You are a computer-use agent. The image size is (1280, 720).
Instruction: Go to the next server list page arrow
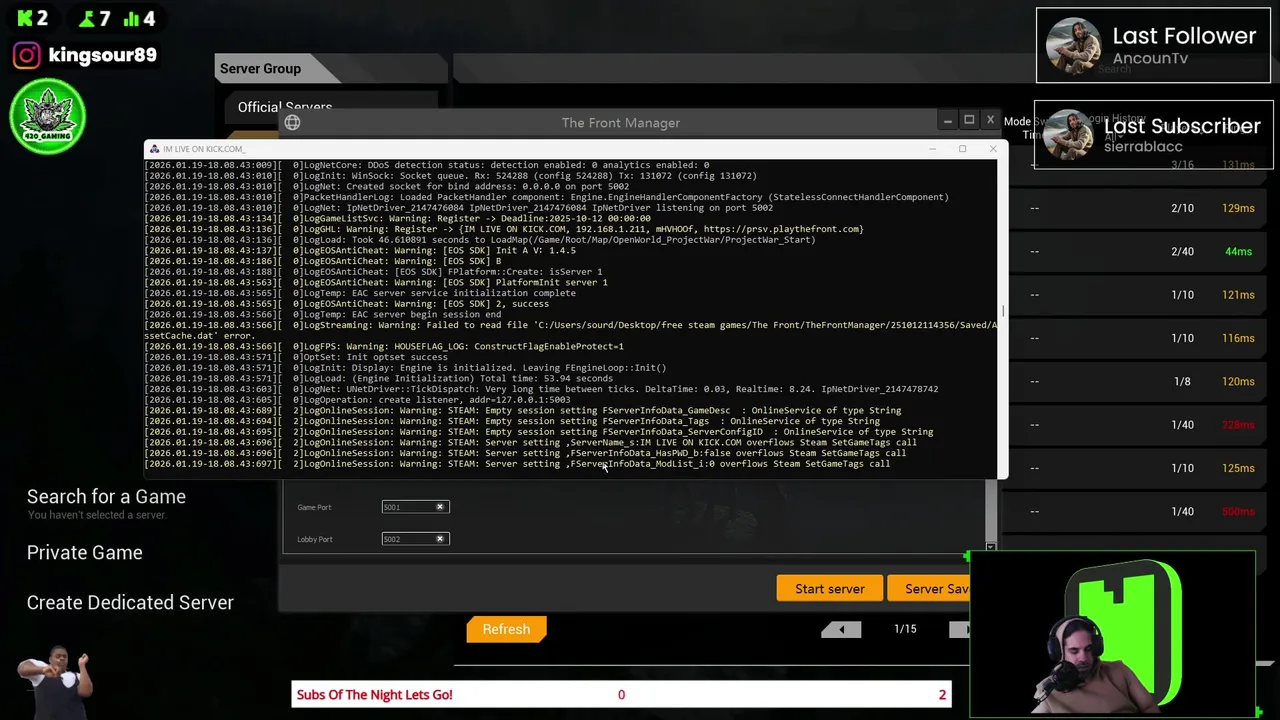[x=960, y=629]
